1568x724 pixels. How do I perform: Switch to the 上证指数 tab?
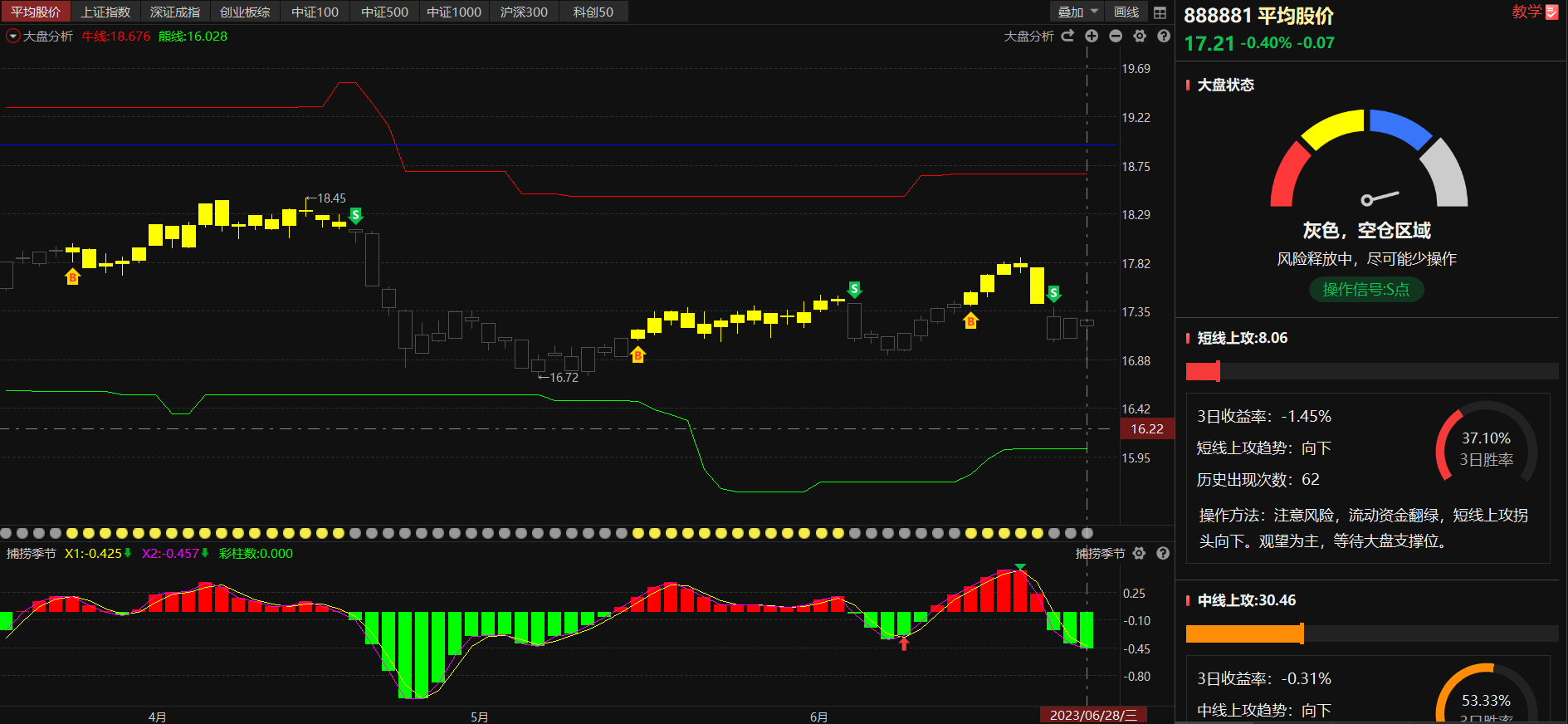point(105,12)
